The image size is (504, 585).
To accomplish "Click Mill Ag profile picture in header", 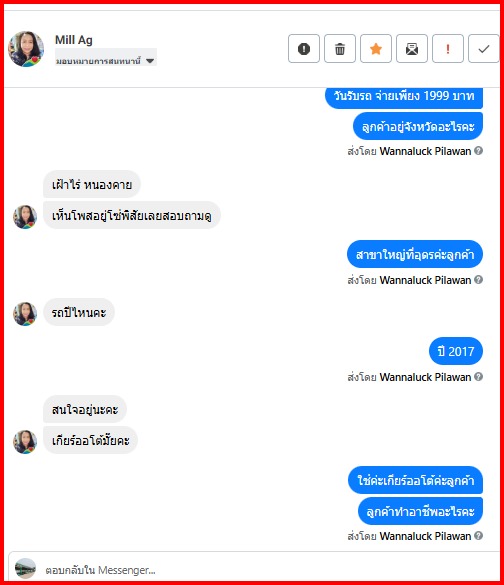I will pos(26,49).
